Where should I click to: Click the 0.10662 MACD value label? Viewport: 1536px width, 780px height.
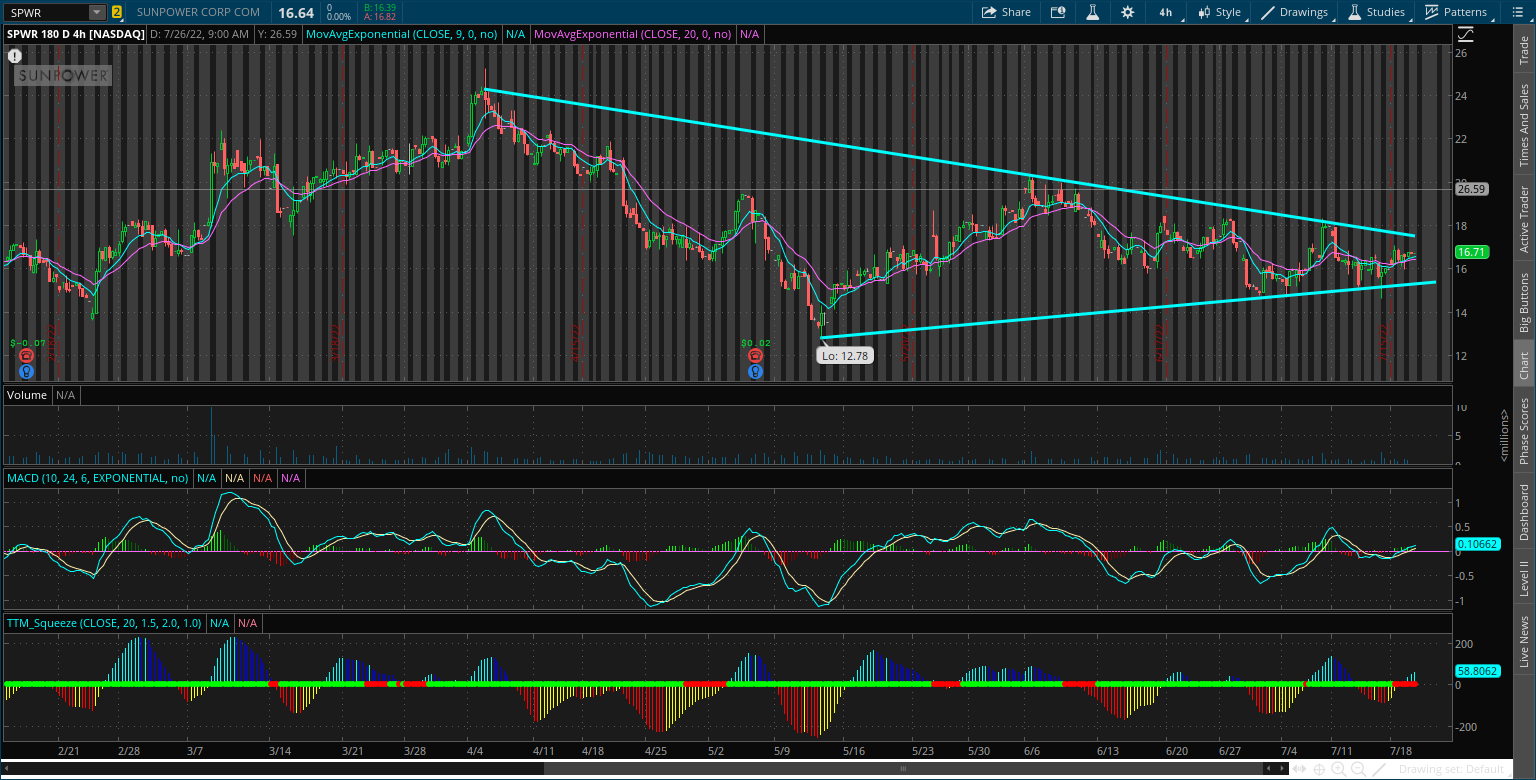point(1477,544)
